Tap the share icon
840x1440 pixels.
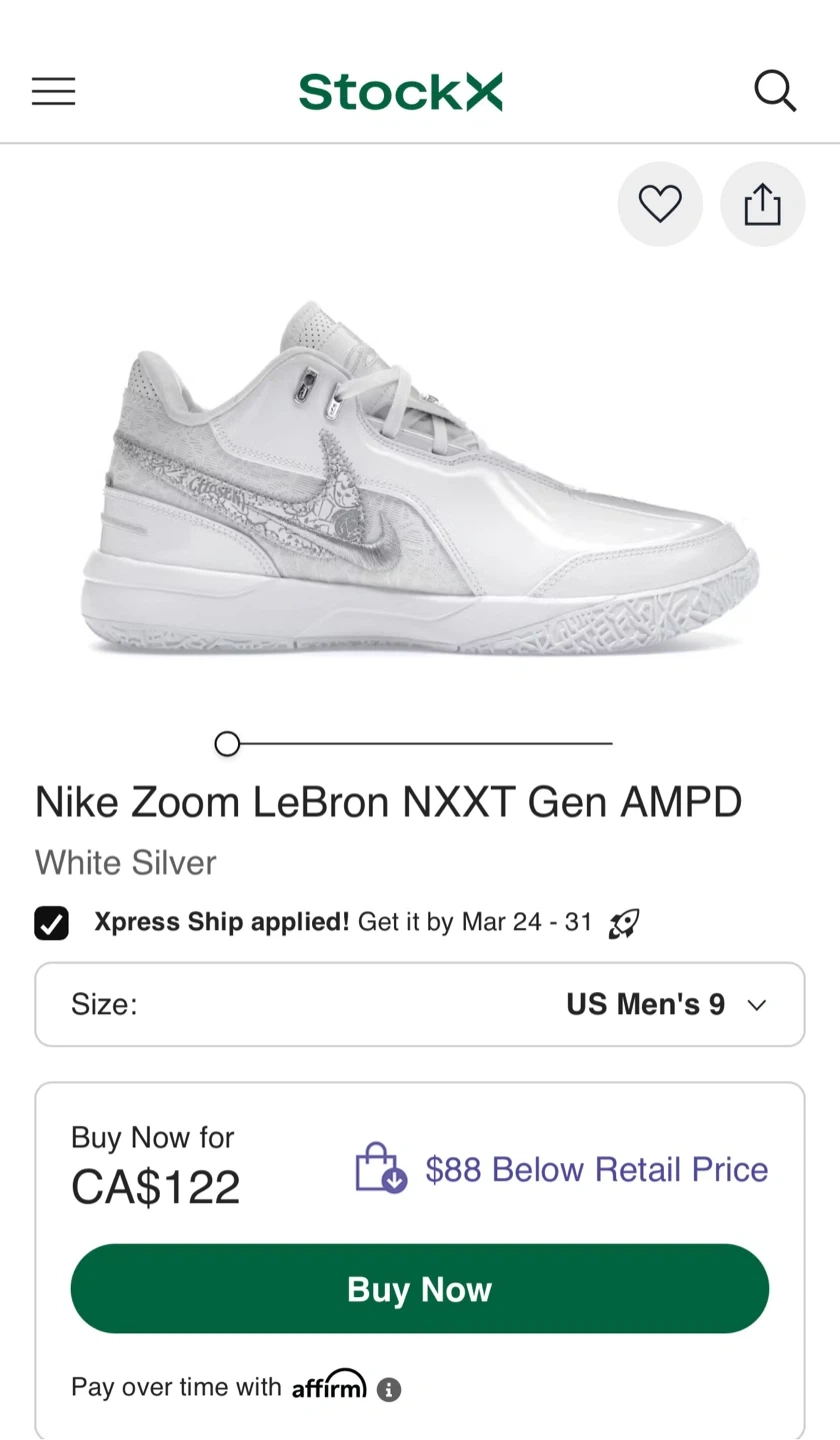tap(762, 204)
